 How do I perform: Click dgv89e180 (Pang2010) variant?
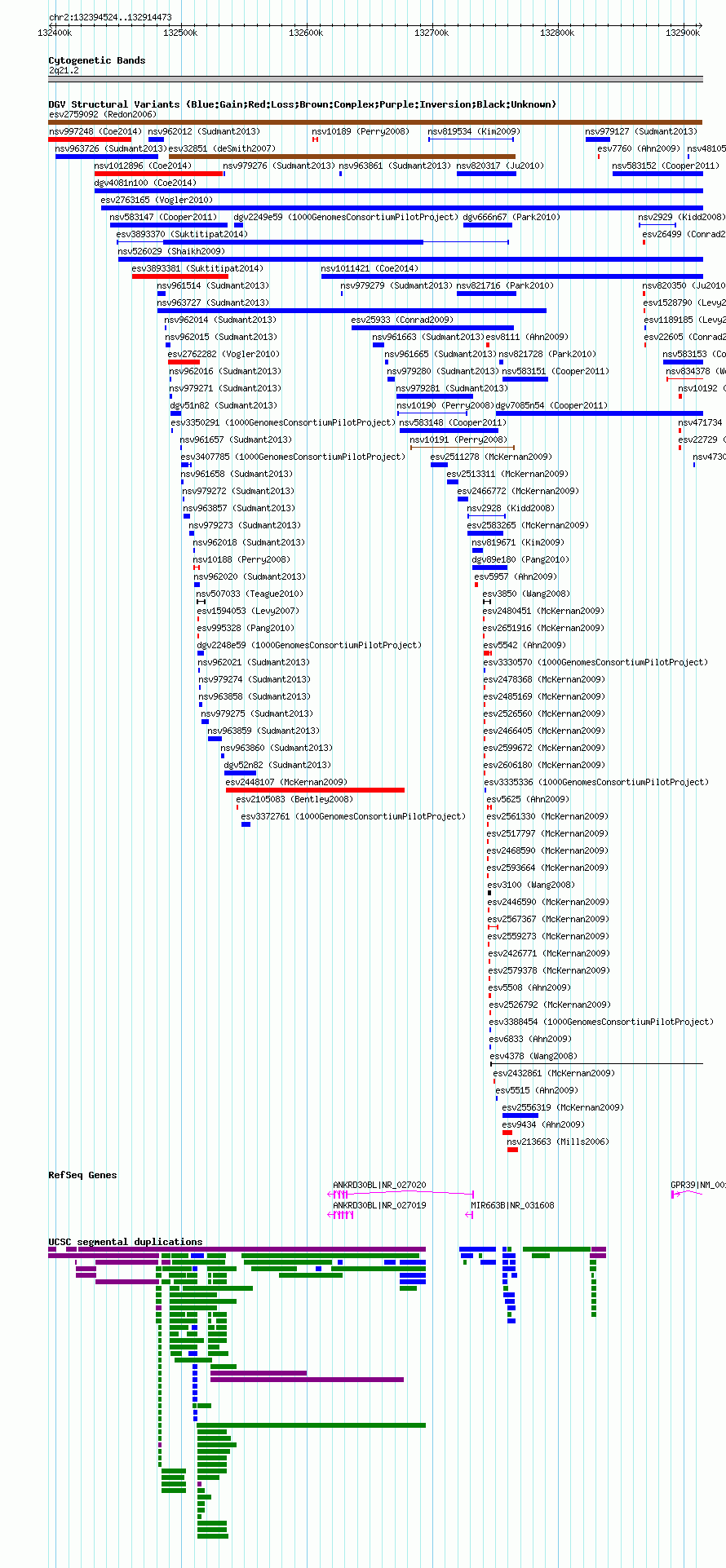point(489,568)
